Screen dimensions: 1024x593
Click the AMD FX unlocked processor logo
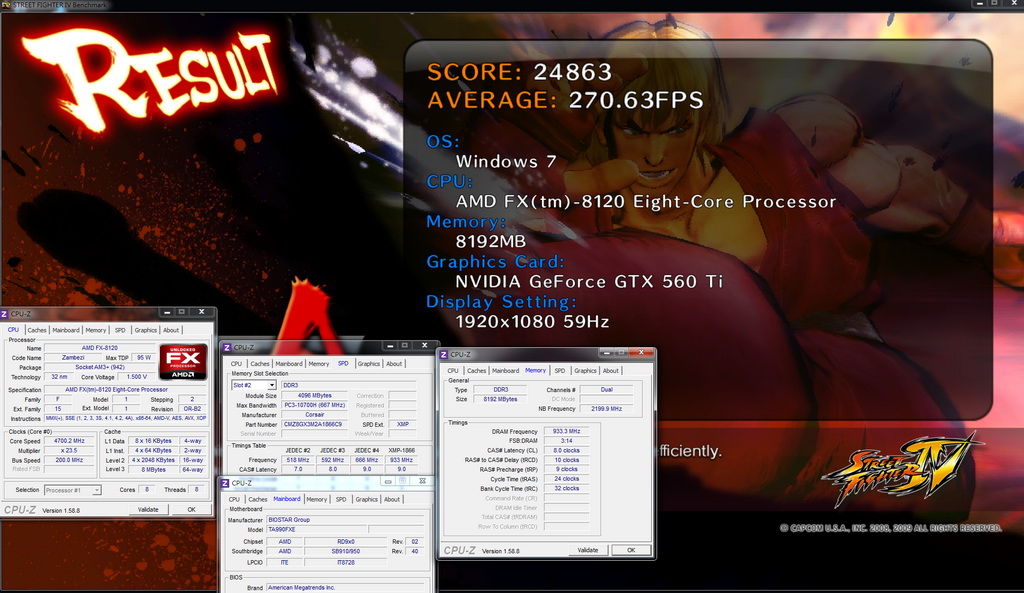(184, 361)
